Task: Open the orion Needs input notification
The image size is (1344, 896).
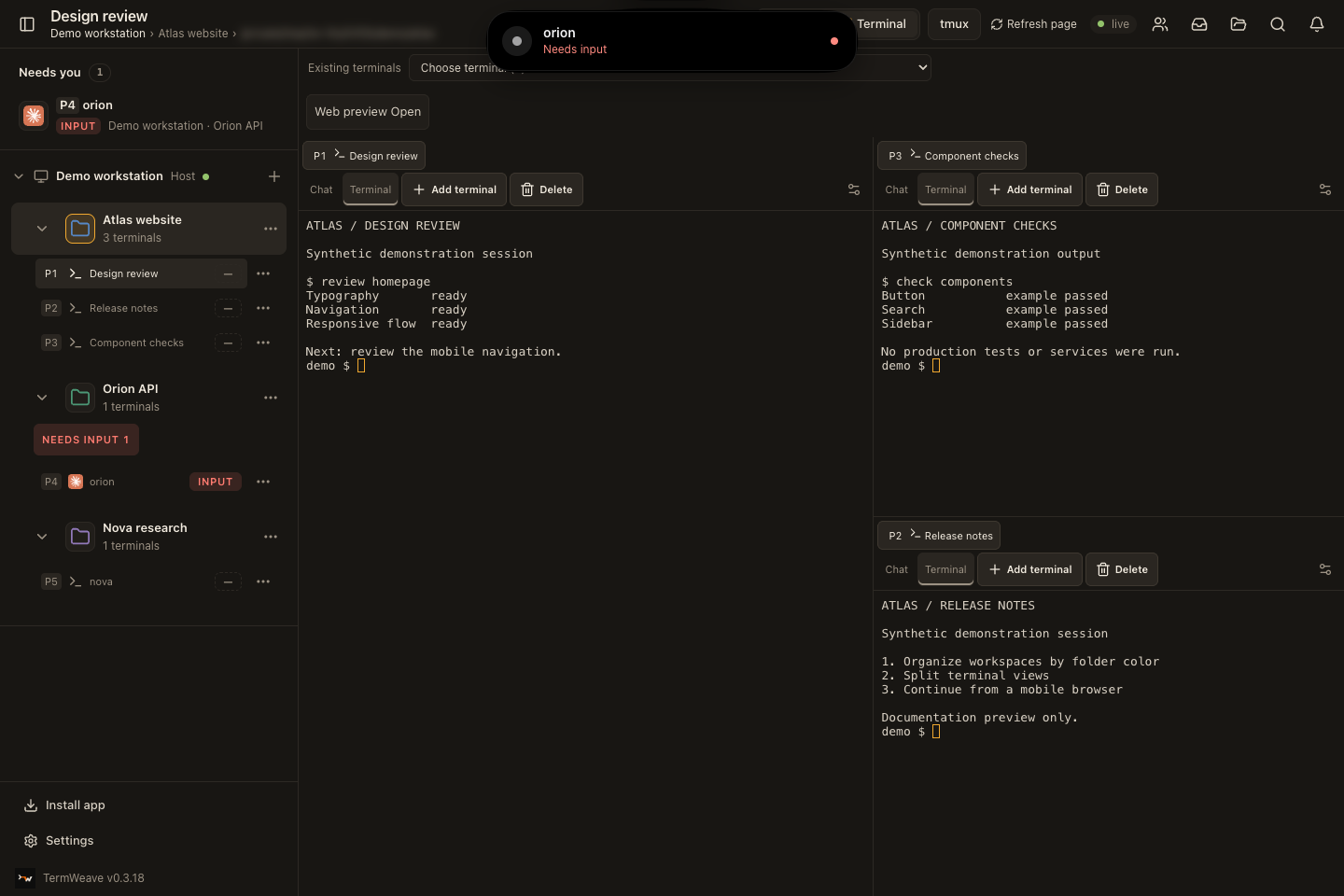Action: click(x=672, y=41)
